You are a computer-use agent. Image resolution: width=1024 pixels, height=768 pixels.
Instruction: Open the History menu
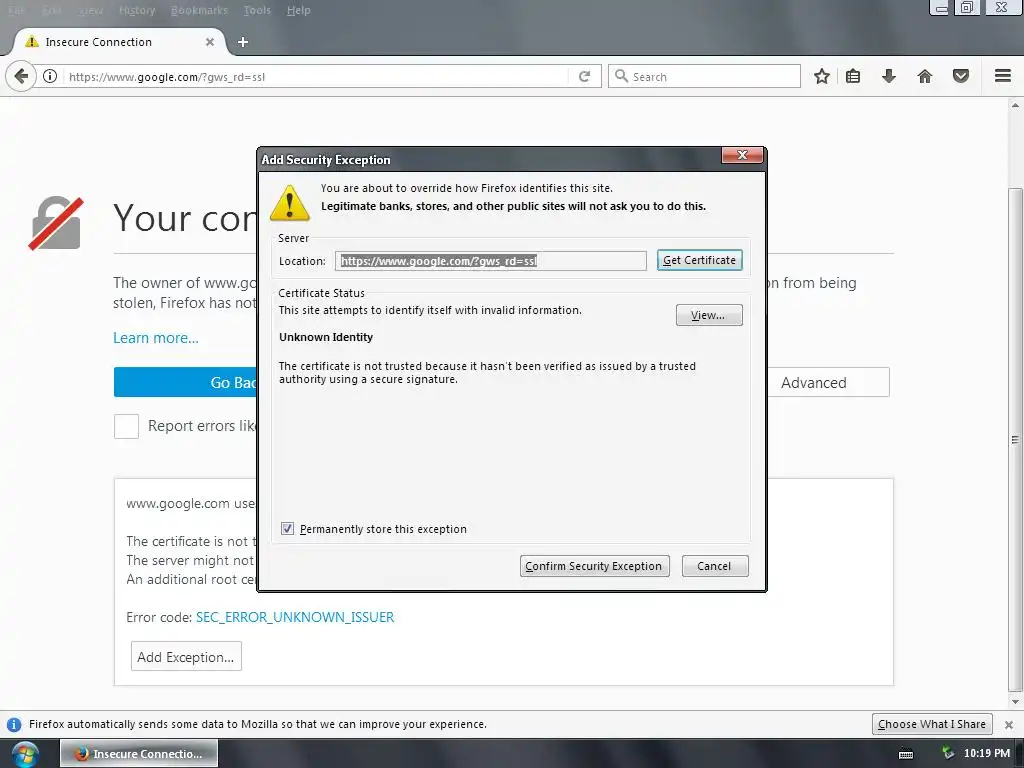137,10
